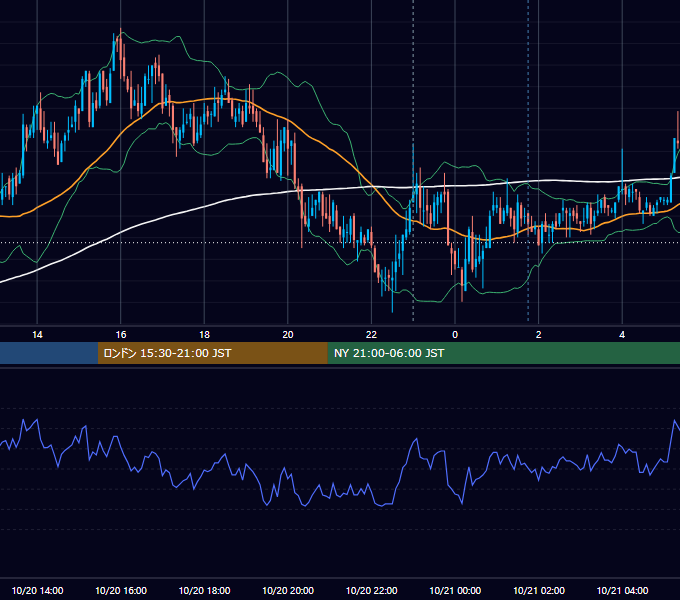This screenshot has height=600, width=680.
Task: Select the blue session bar before ロンドン
Action: pos(49,353)
